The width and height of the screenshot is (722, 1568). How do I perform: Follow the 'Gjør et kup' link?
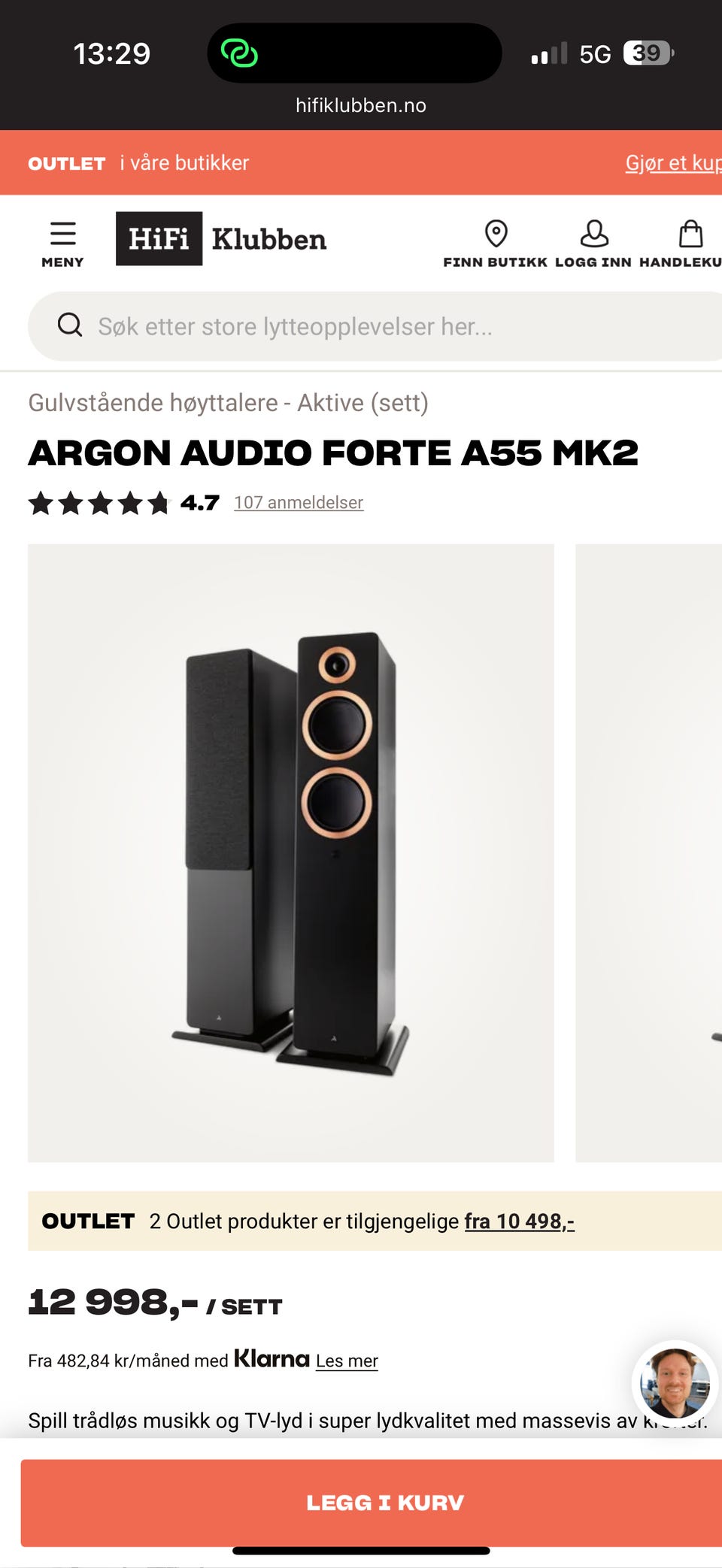[x=673, y=163]
